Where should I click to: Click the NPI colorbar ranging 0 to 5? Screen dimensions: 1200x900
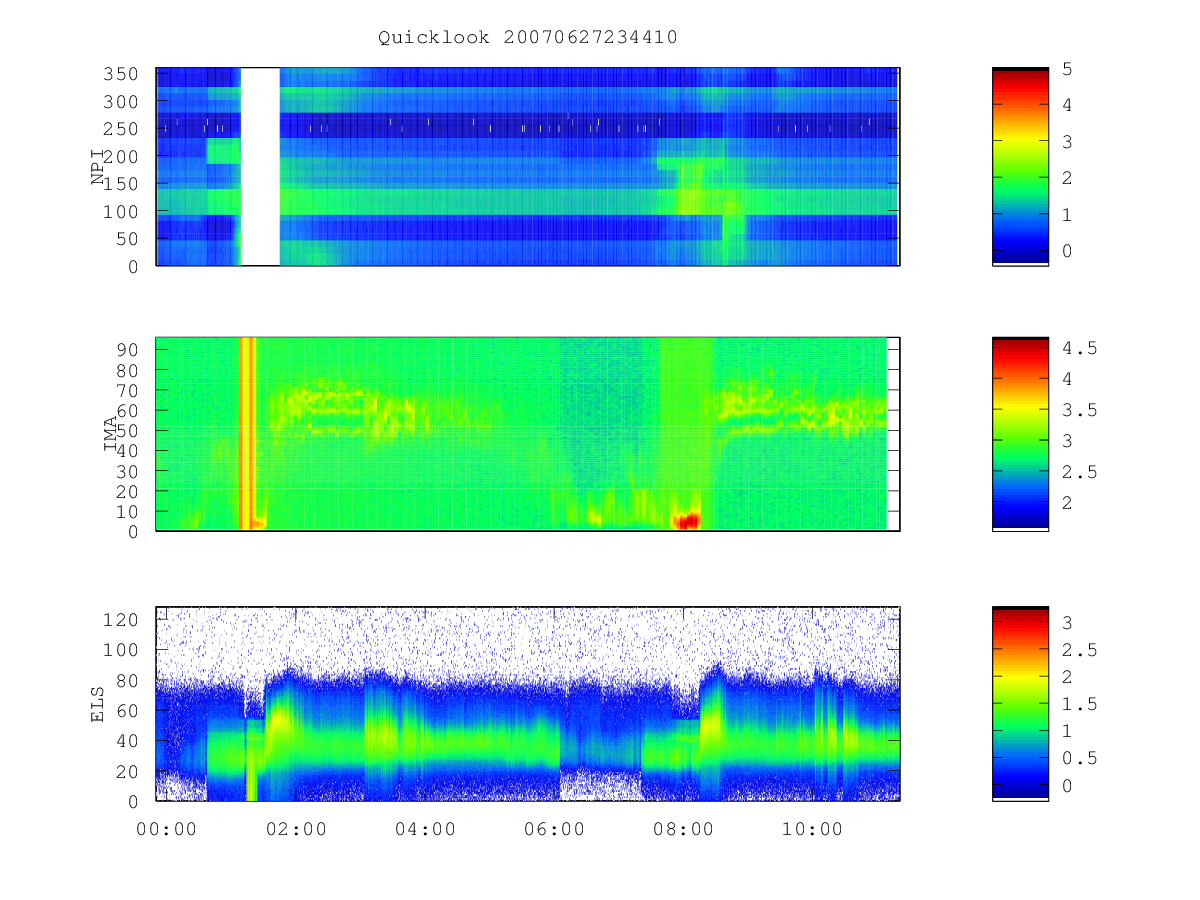1020,167
